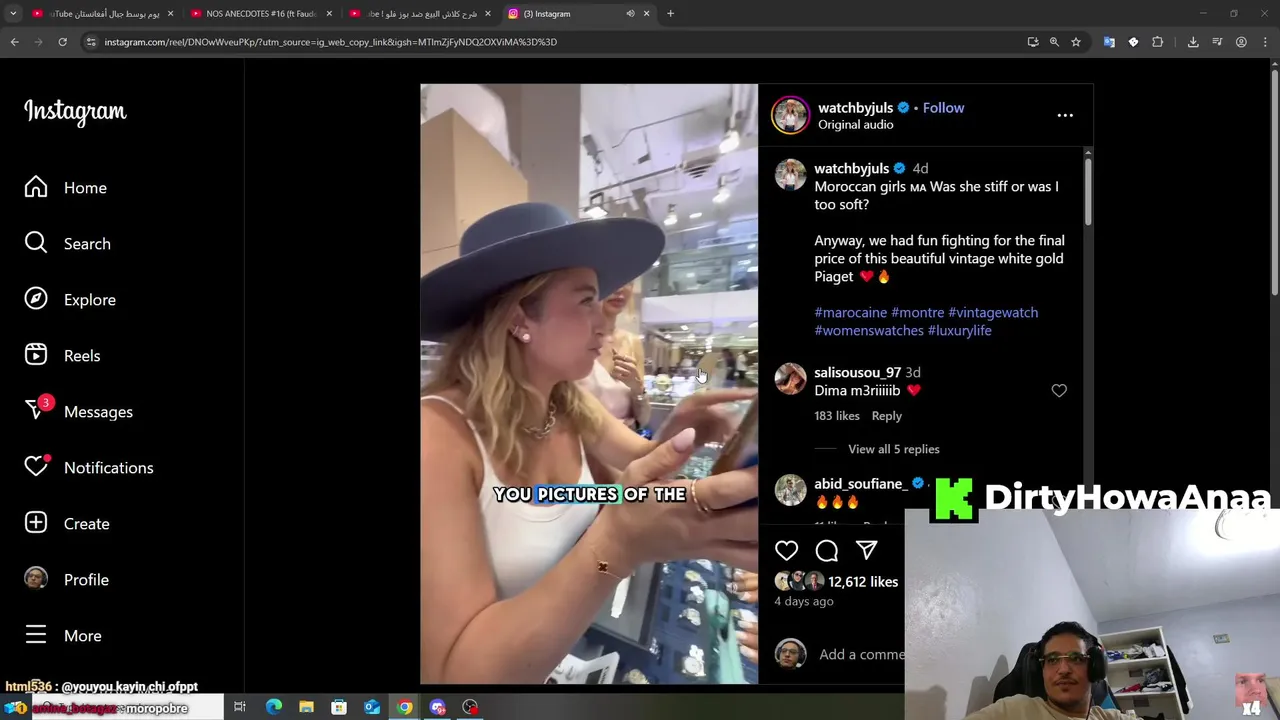Go to Explore page
Image resolution: width=1280 pixels, height=720 pixels.
(x=70, y=300)
